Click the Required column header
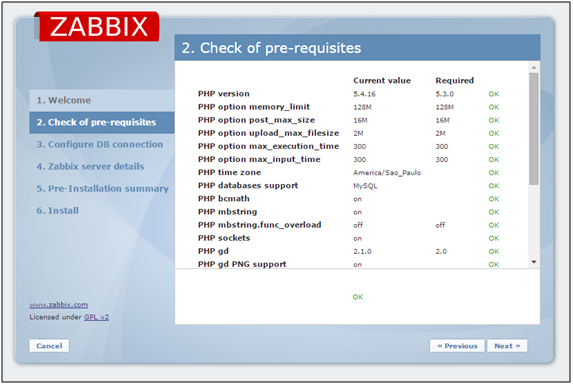 [455, 80]
